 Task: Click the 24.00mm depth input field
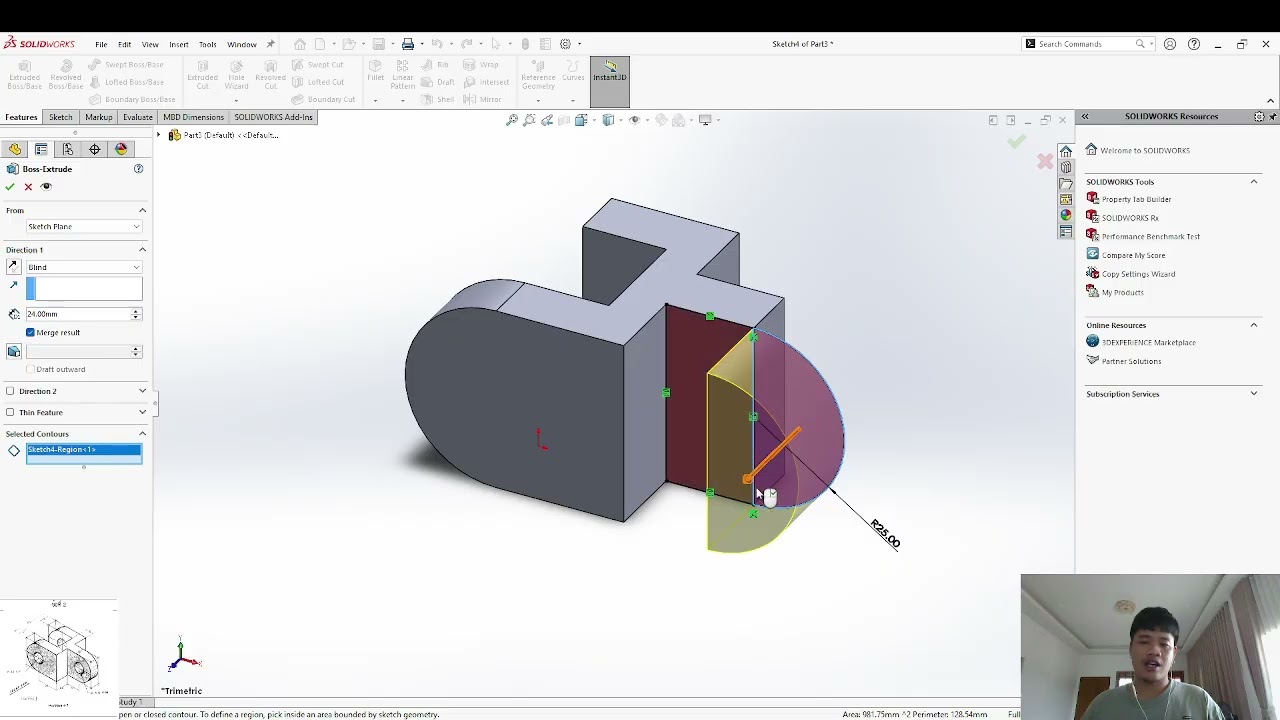point(77,314)
